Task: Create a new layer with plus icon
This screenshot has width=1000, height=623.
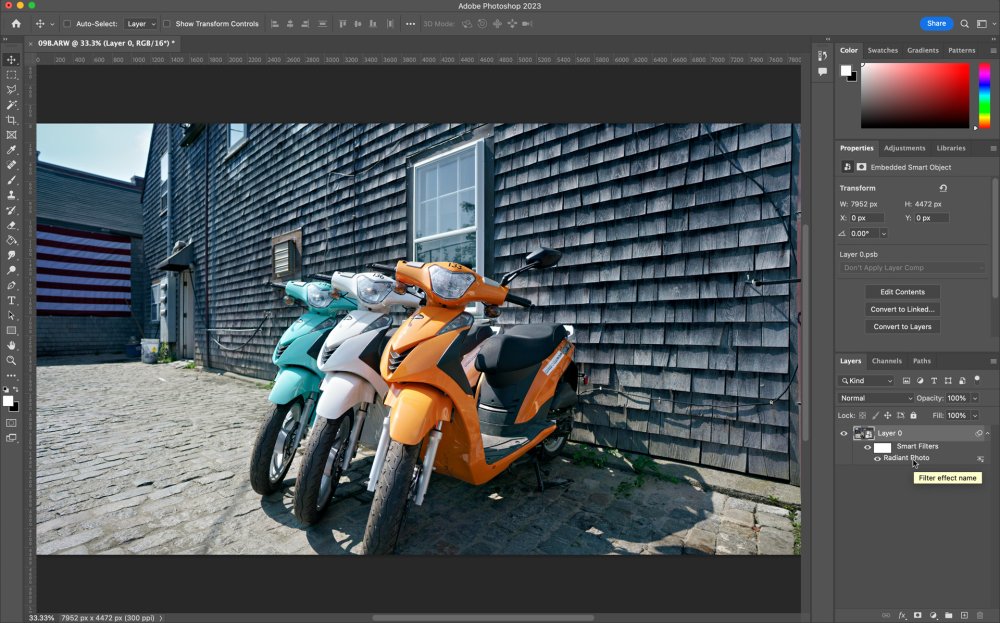Action: coord(965,615)
